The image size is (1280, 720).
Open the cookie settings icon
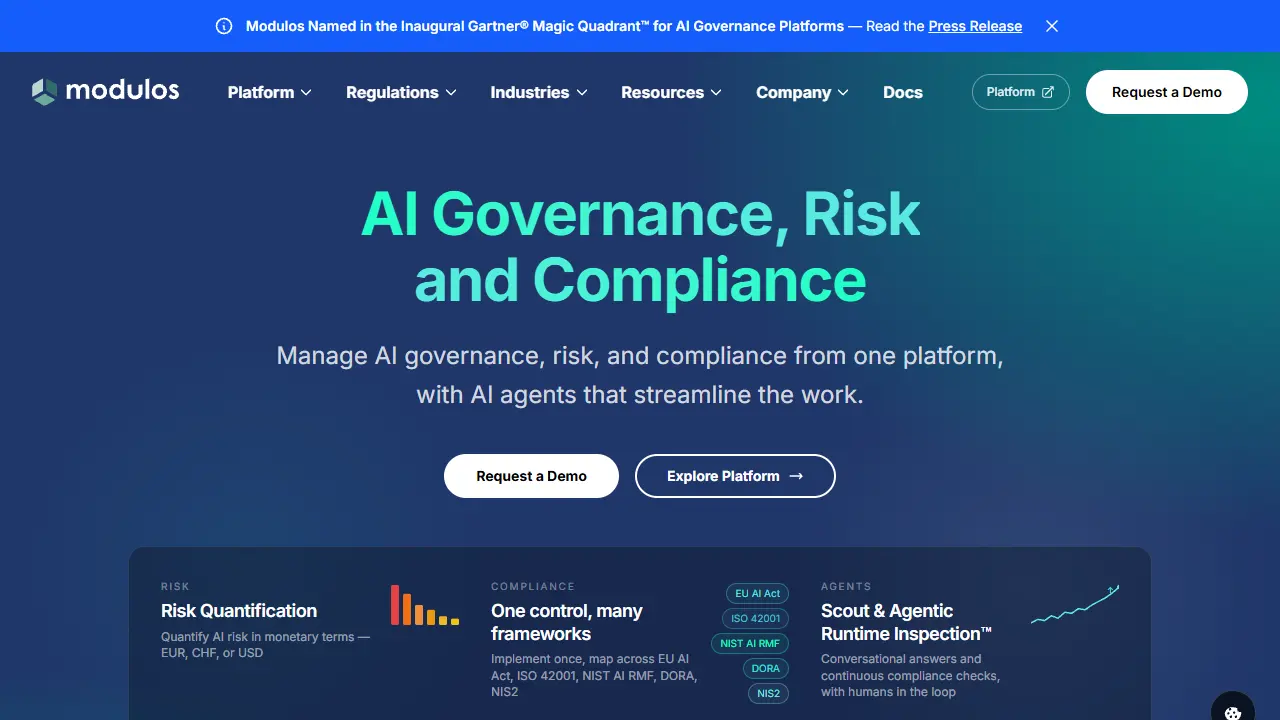click(1233, 712)
